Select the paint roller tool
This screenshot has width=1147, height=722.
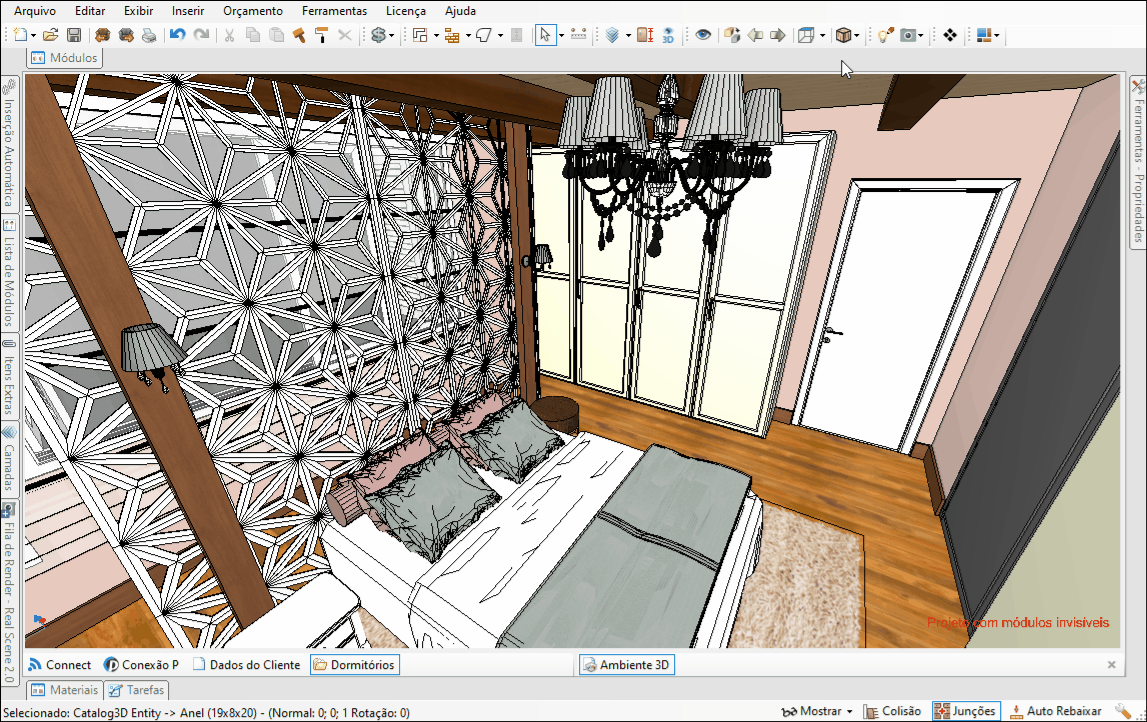[321, 35]
